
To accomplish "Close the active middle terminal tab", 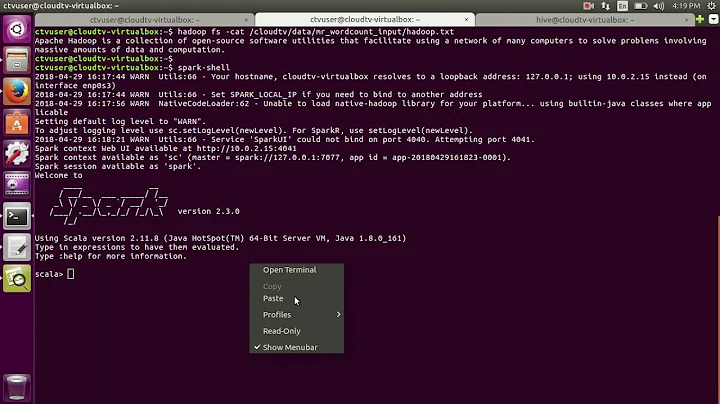I will tap(467, 20).
